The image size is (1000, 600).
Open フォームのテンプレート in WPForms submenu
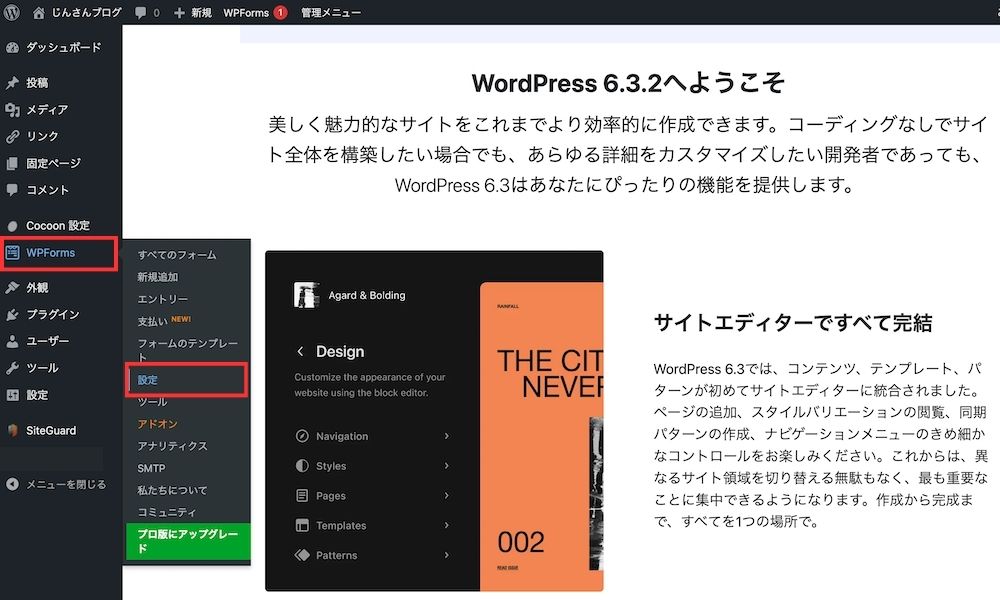point(188,350)
